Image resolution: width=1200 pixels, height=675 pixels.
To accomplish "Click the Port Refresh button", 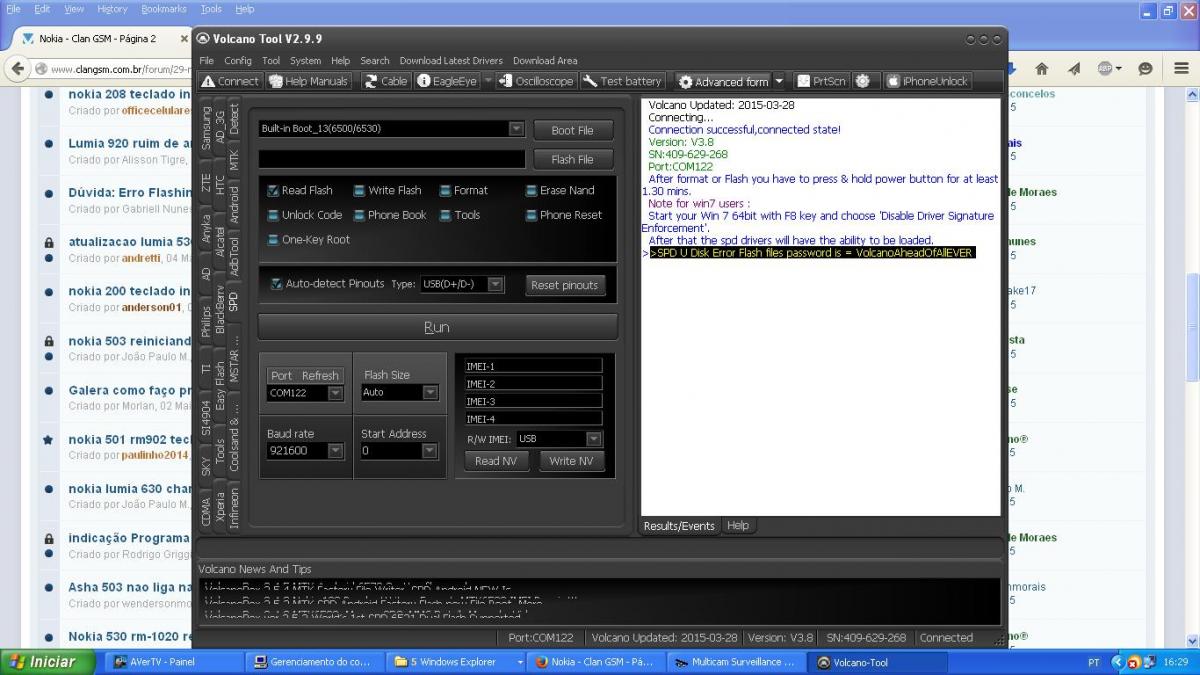I will (305, 376).
